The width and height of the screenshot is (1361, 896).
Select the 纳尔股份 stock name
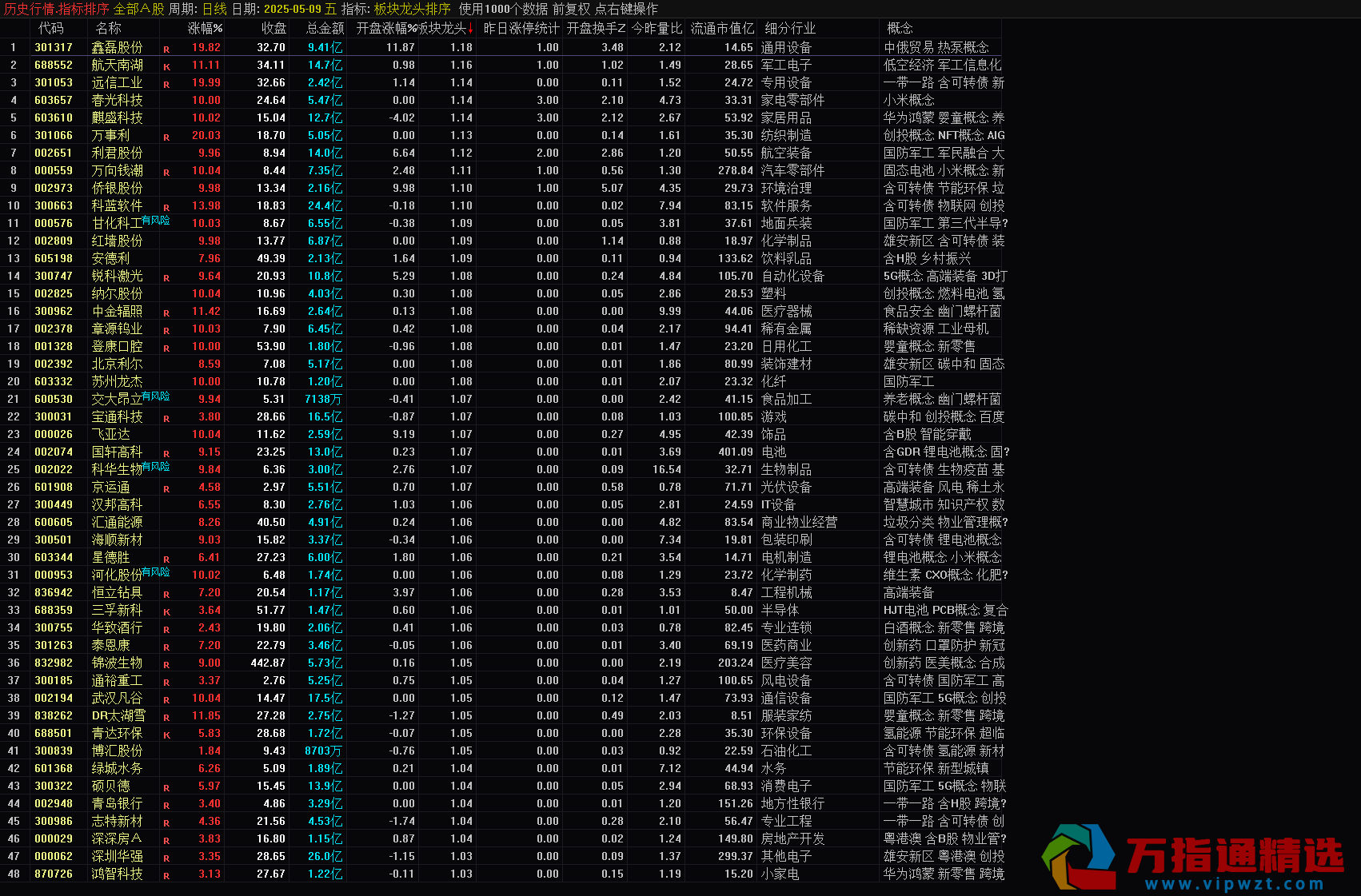[x=117, y=293]
